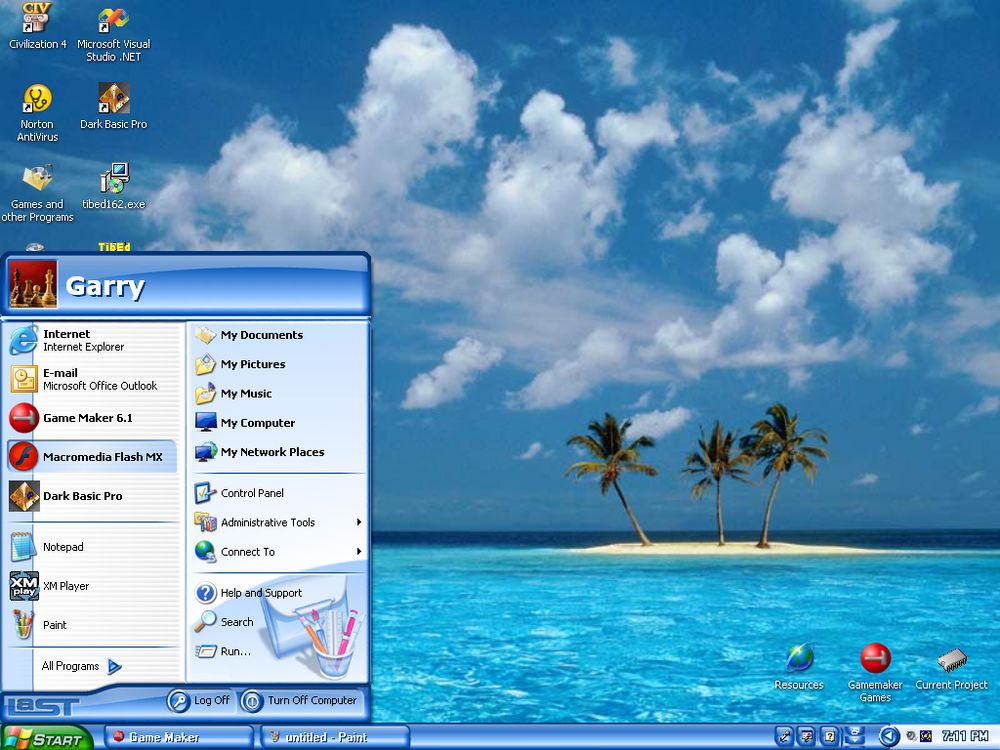Viewport: 1000px width, 750px height.
Task: Launch Internet Explorer from Start menu
Action: [x=93, y=340]
